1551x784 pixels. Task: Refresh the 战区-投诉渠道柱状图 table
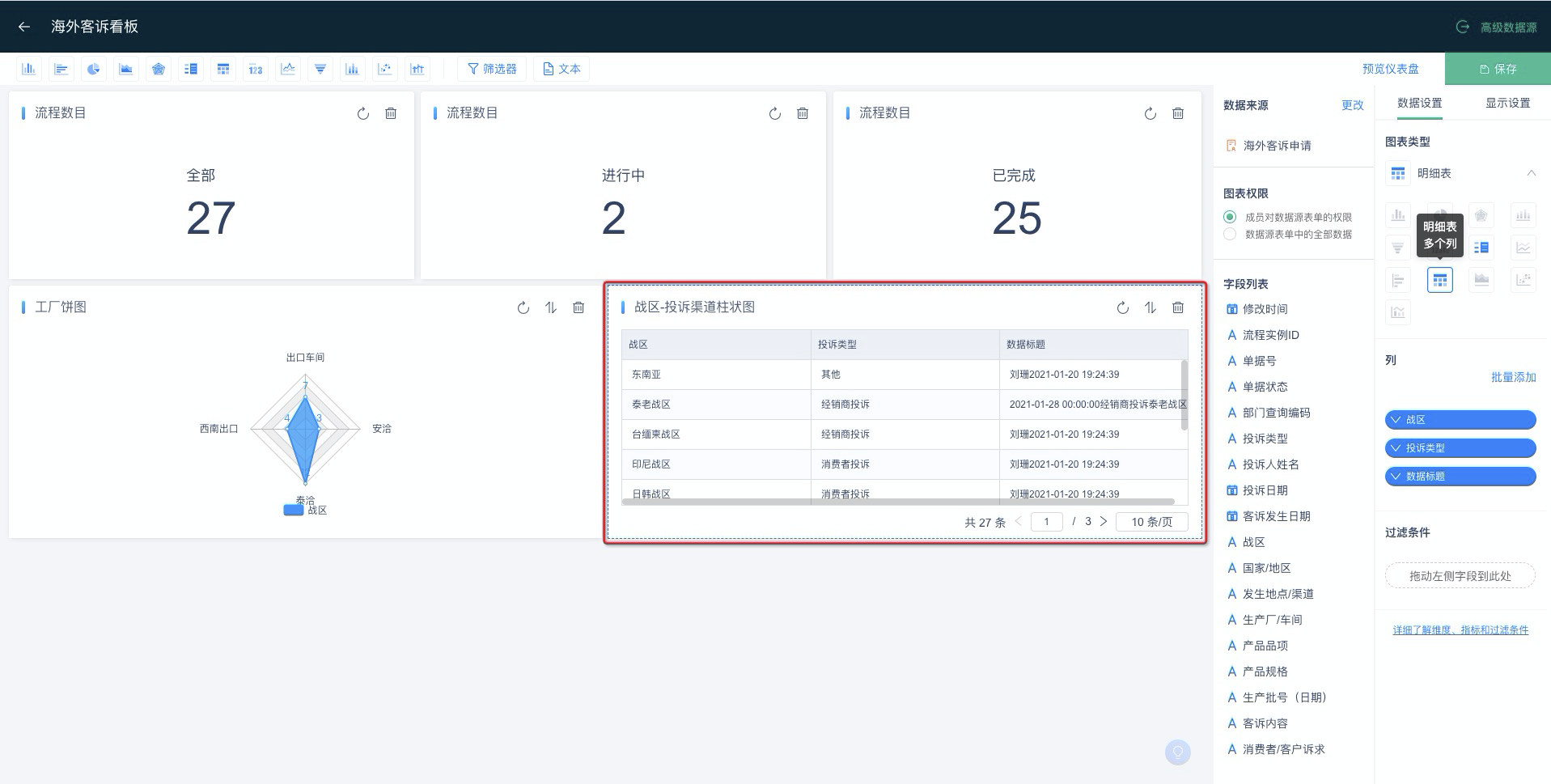[1123, 307]
